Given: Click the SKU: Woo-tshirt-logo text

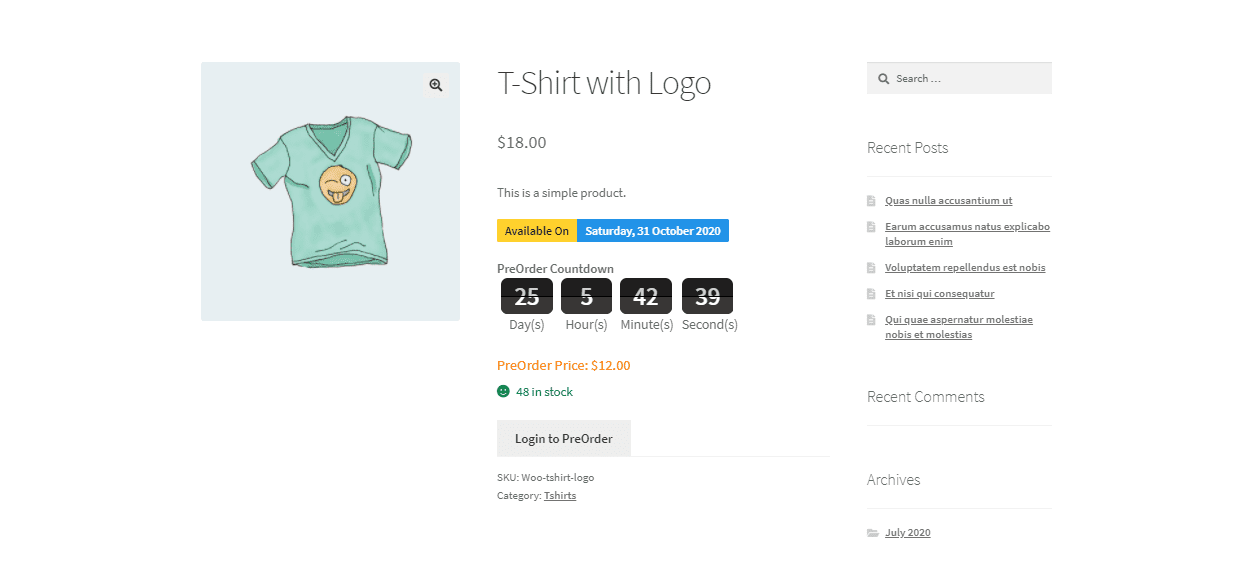Looking at the screenshot, I should (x=546, y=478).
